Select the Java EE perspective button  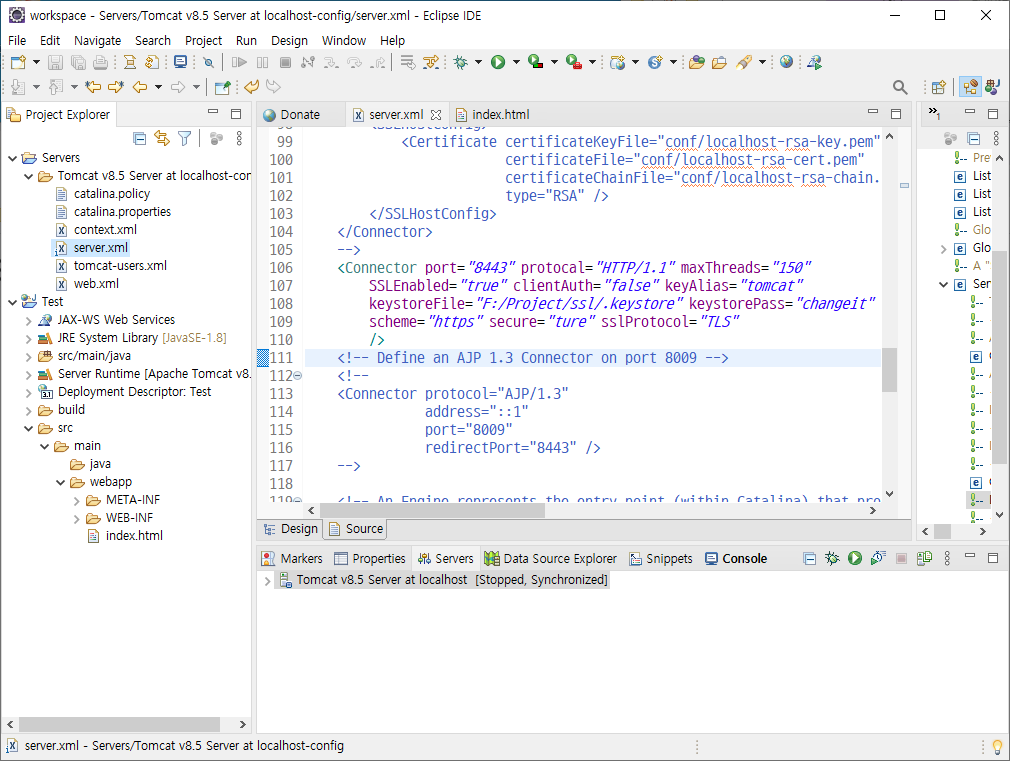tap(970, 87)
